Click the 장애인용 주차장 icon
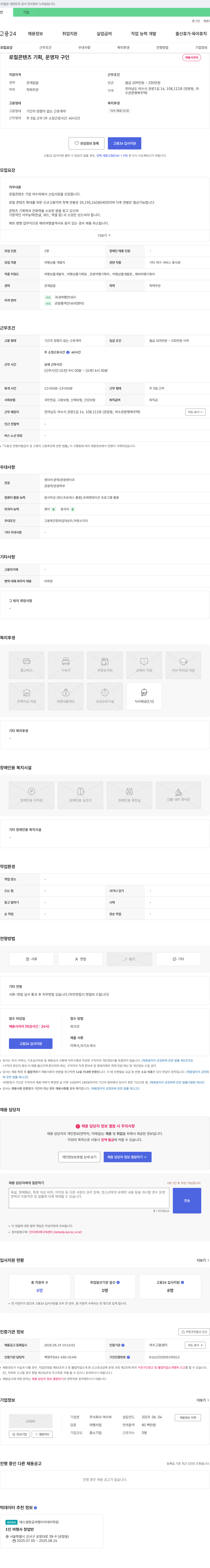210x1568 pixels. [32, 795]
